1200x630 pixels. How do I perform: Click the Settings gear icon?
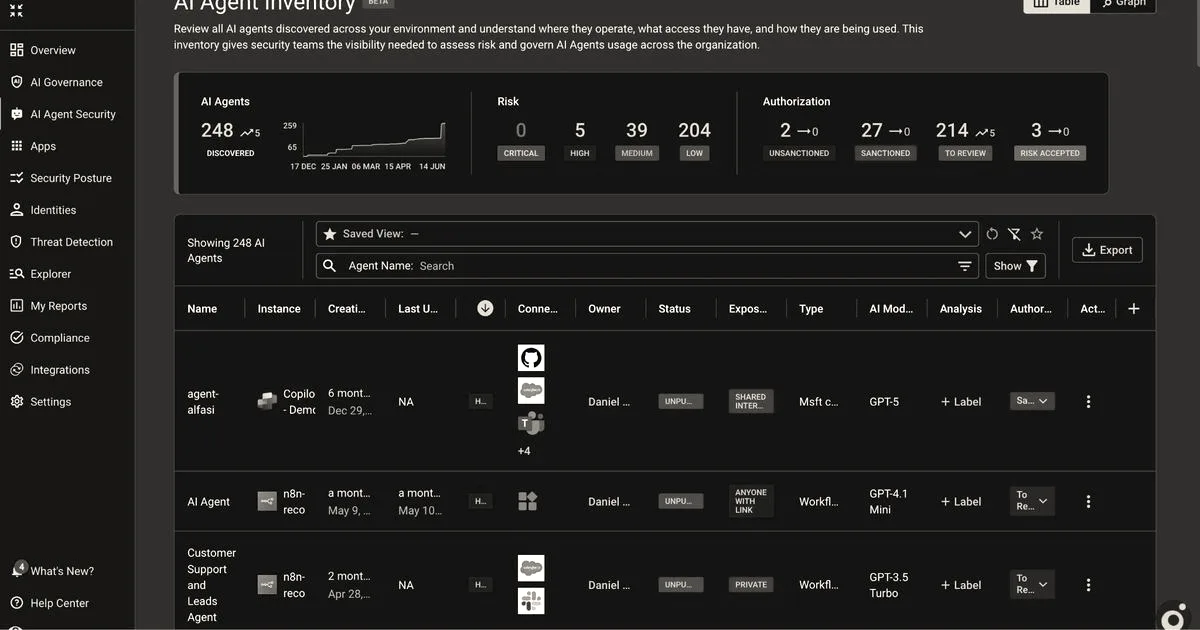pos(16,402)
